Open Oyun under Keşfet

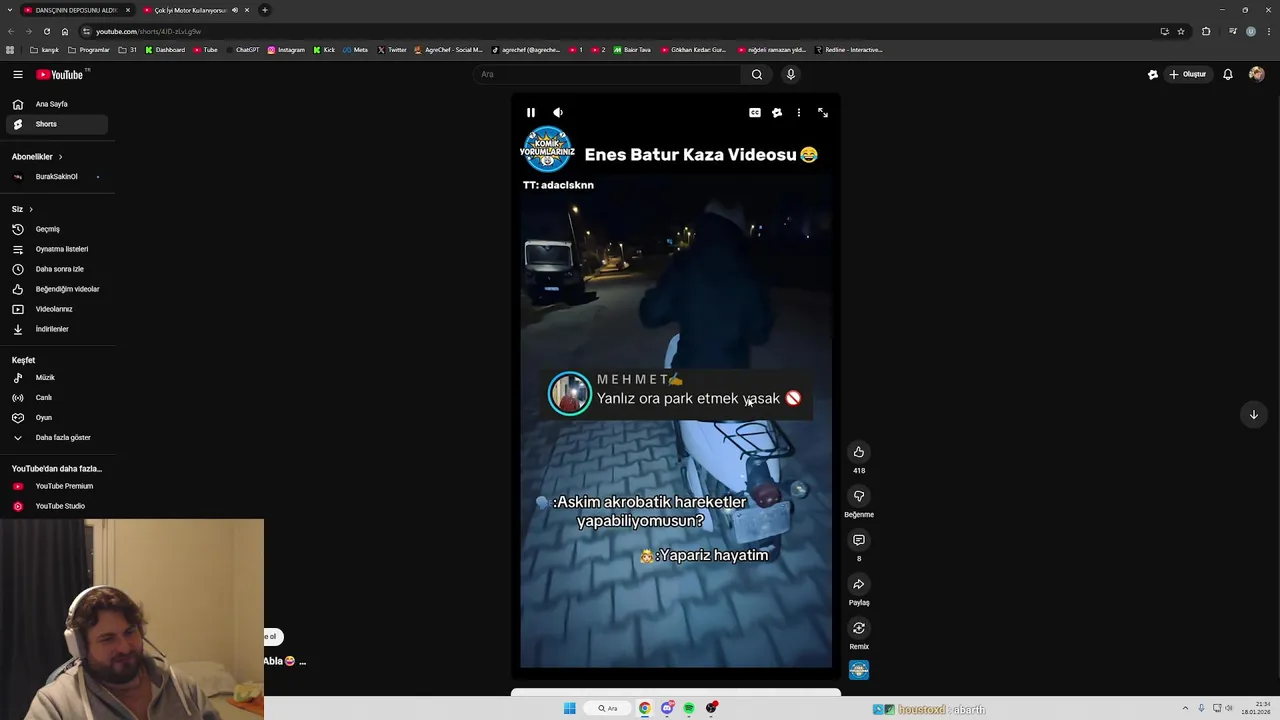[x=57, y=418]
